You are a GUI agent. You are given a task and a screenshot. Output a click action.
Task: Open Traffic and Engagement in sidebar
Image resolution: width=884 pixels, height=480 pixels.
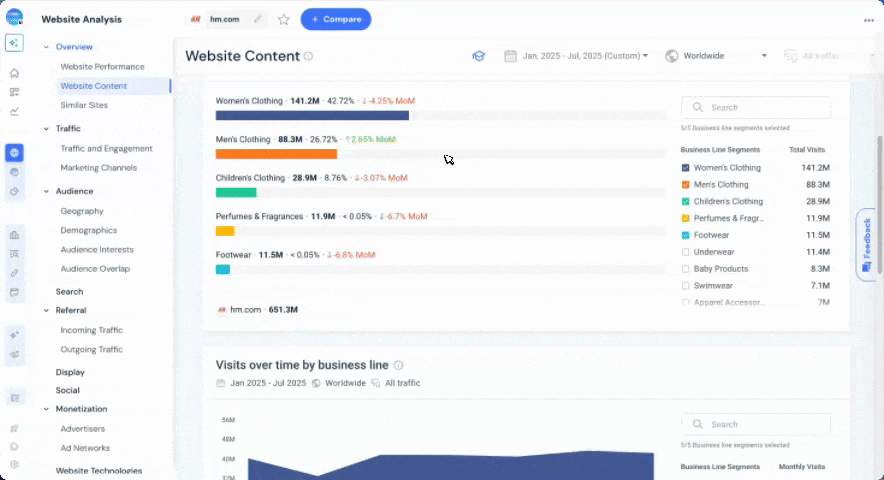click(106, 148)
